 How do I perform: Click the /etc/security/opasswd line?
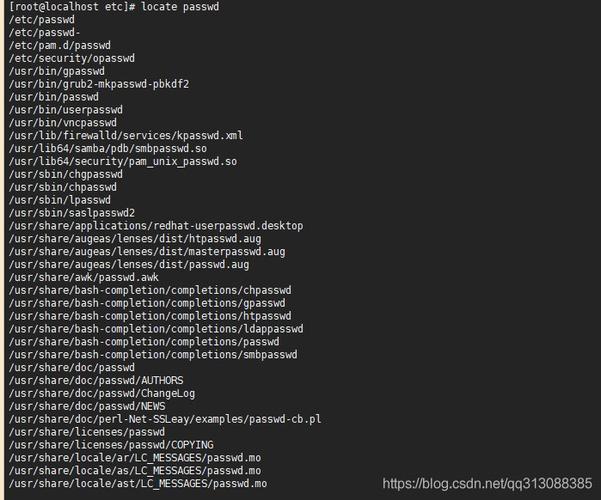click(72, 58)
